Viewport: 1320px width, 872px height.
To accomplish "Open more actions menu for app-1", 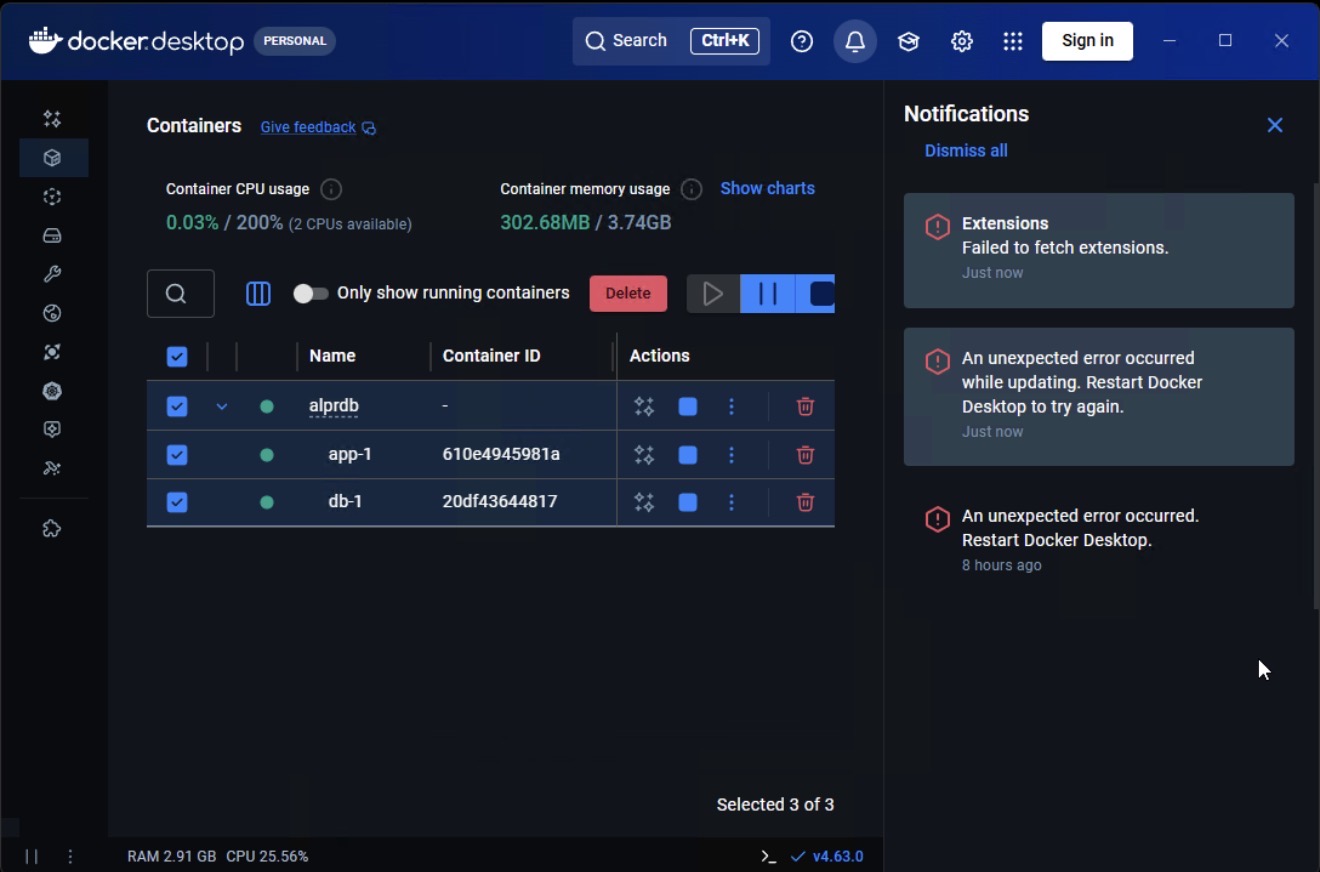I will pos(731,455).
